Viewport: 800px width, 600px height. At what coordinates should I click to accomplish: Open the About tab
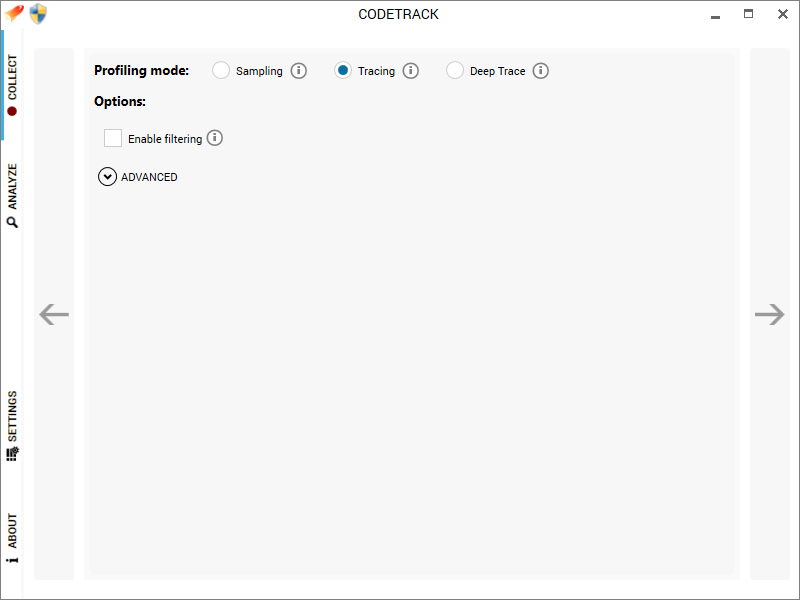(x=12, y=538)
